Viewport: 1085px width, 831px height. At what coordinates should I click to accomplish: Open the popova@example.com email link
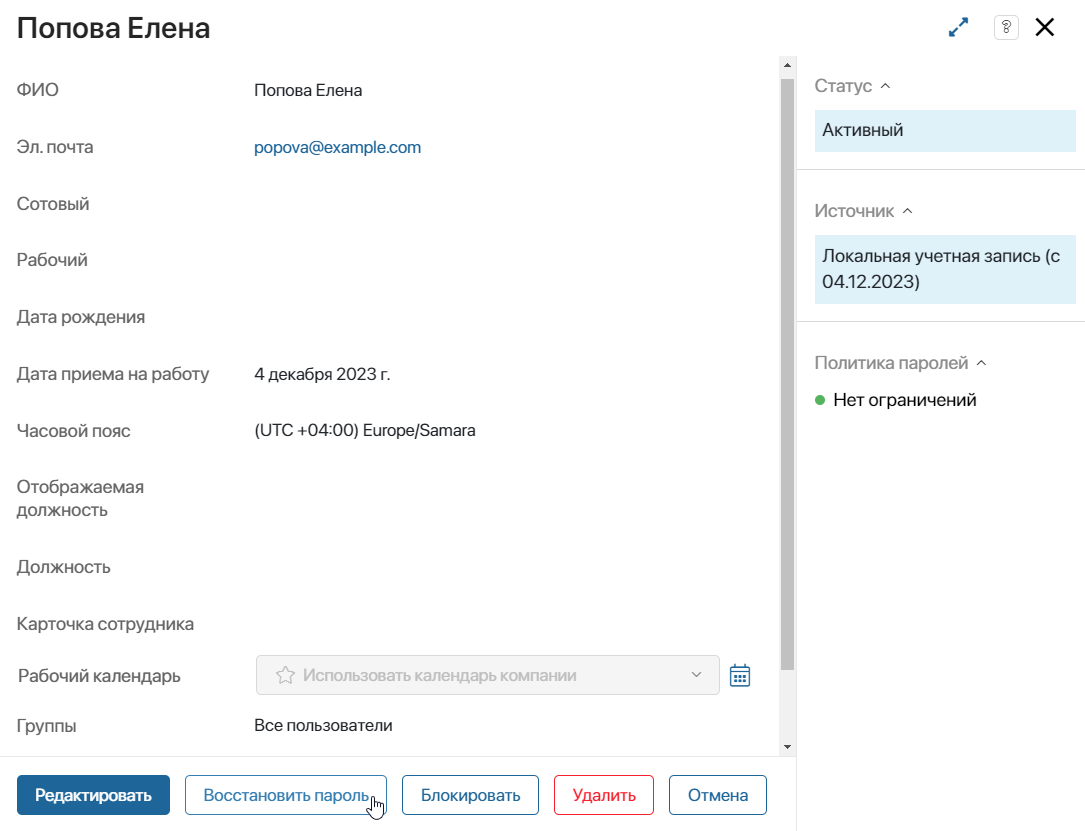coord(338,147)
